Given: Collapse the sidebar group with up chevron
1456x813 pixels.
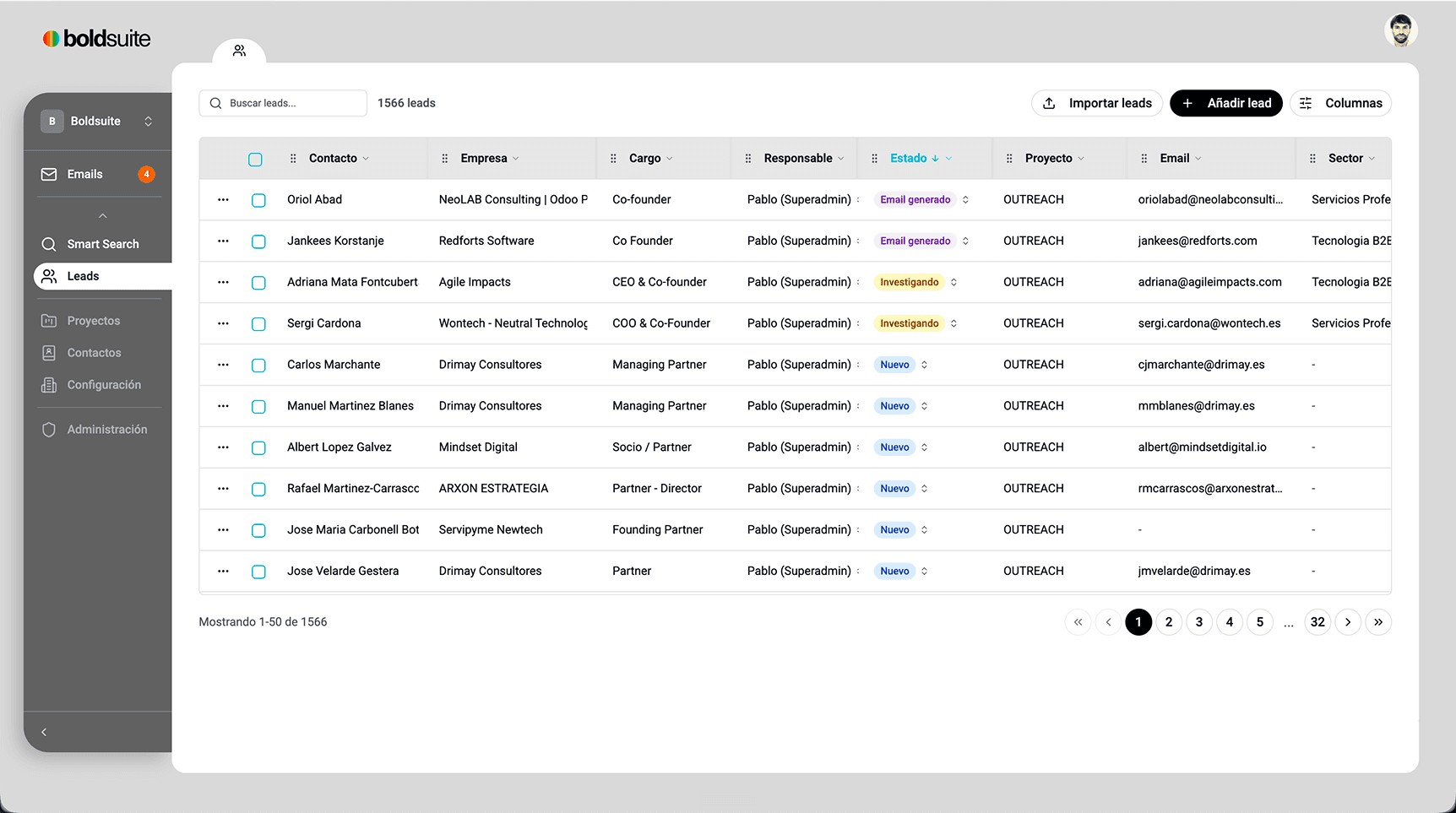Looking at the screenshot, I should (x=102, y=216).
